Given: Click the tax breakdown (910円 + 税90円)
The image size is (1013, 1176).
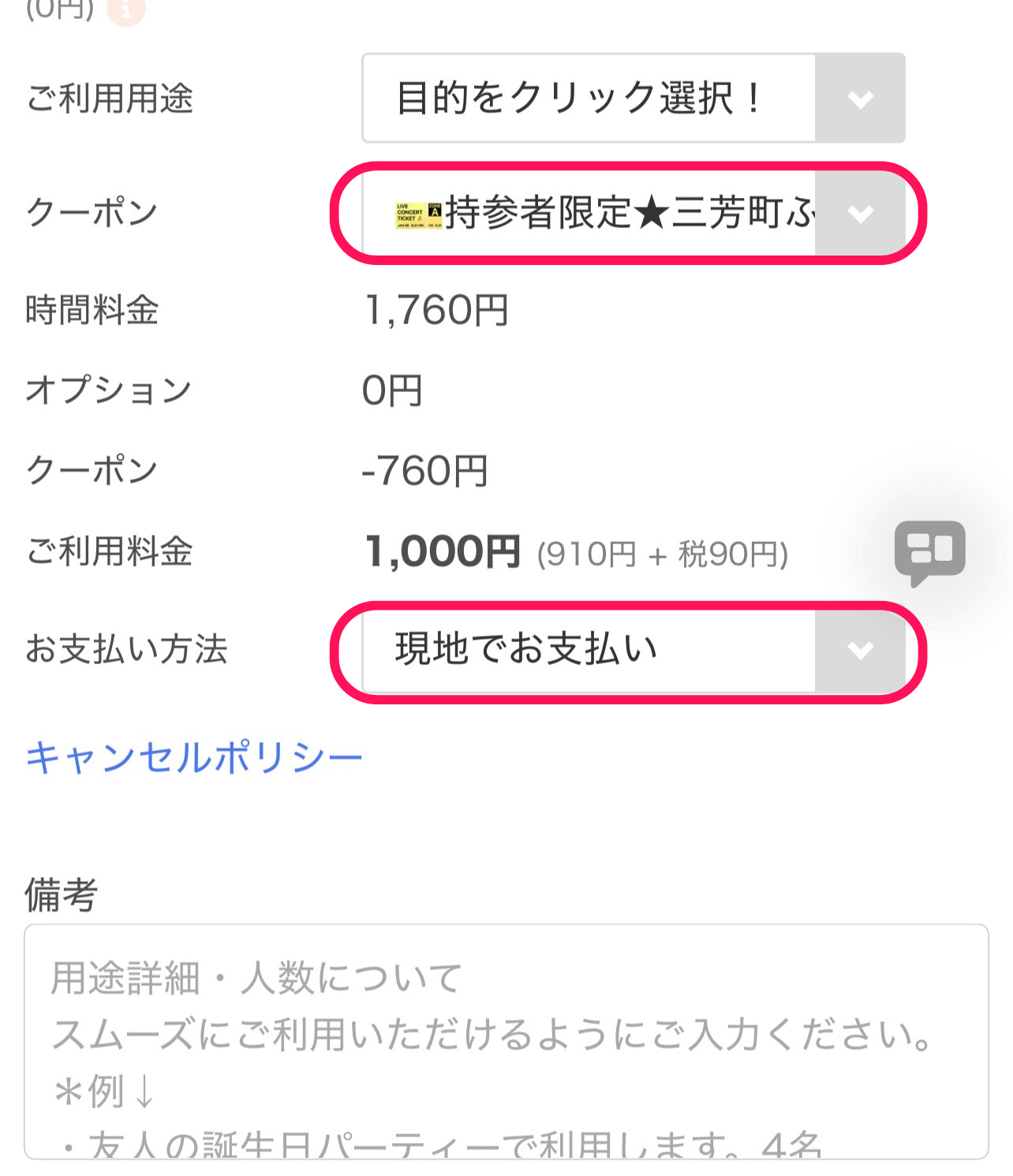Looking at the screenshot, I should pyautogui.click(x=662, y=554).
